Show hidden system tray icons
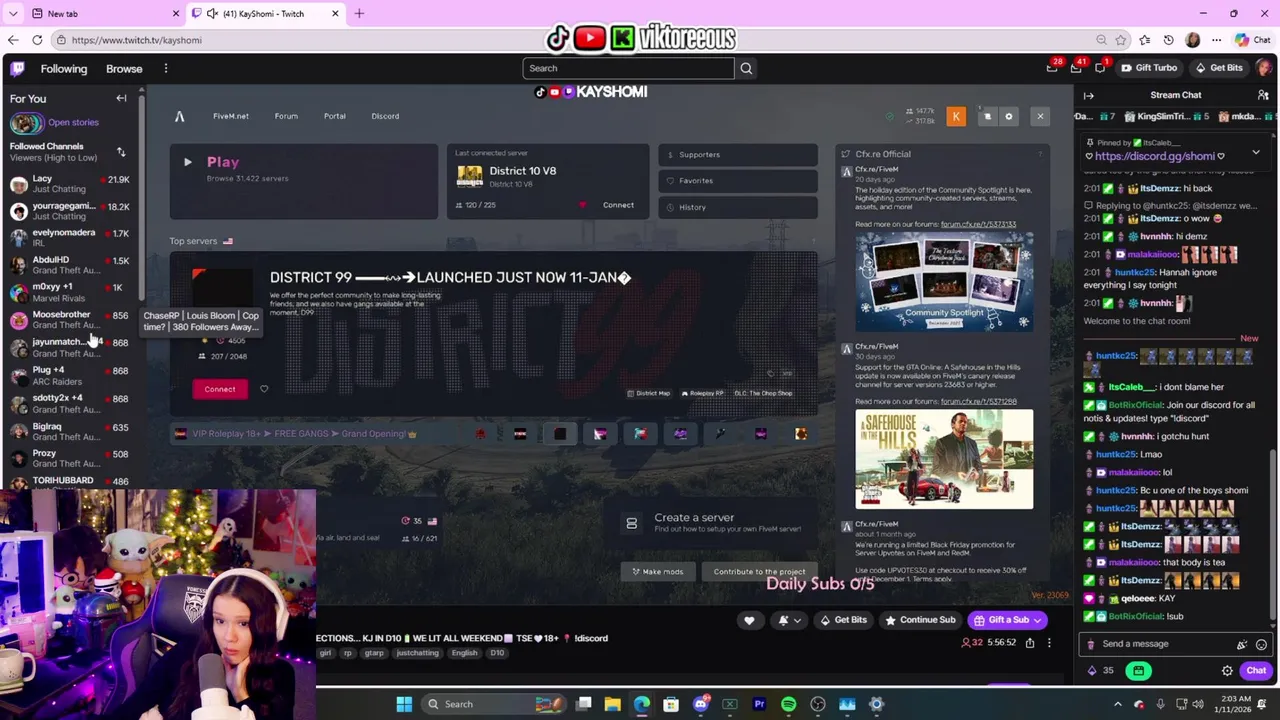 point(1120,704)
